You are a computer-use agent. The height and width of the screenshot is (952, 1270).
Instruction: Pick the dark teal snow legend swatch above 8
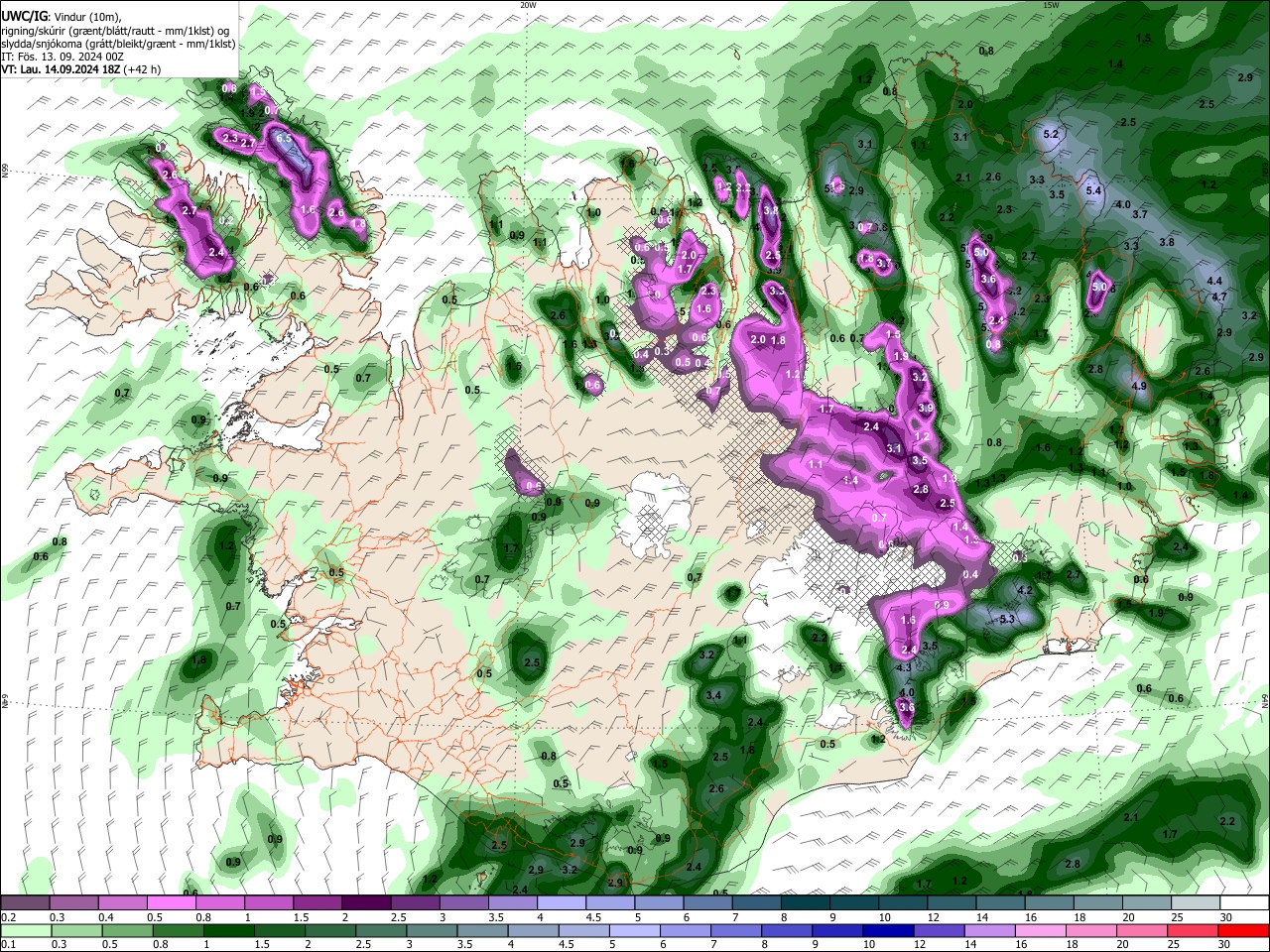point(806,903)
